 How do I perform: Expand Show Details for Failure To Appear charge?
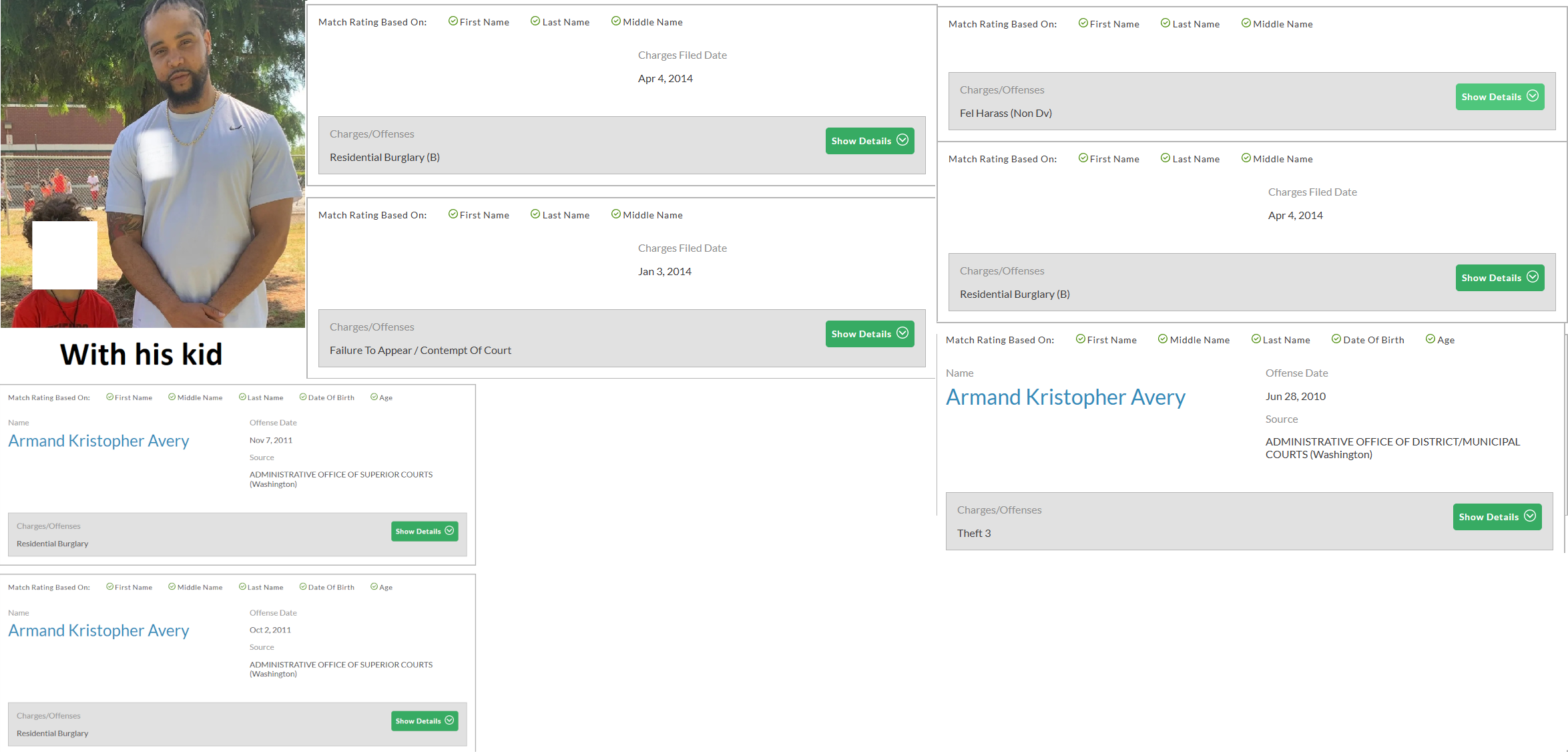click(869, 334)
